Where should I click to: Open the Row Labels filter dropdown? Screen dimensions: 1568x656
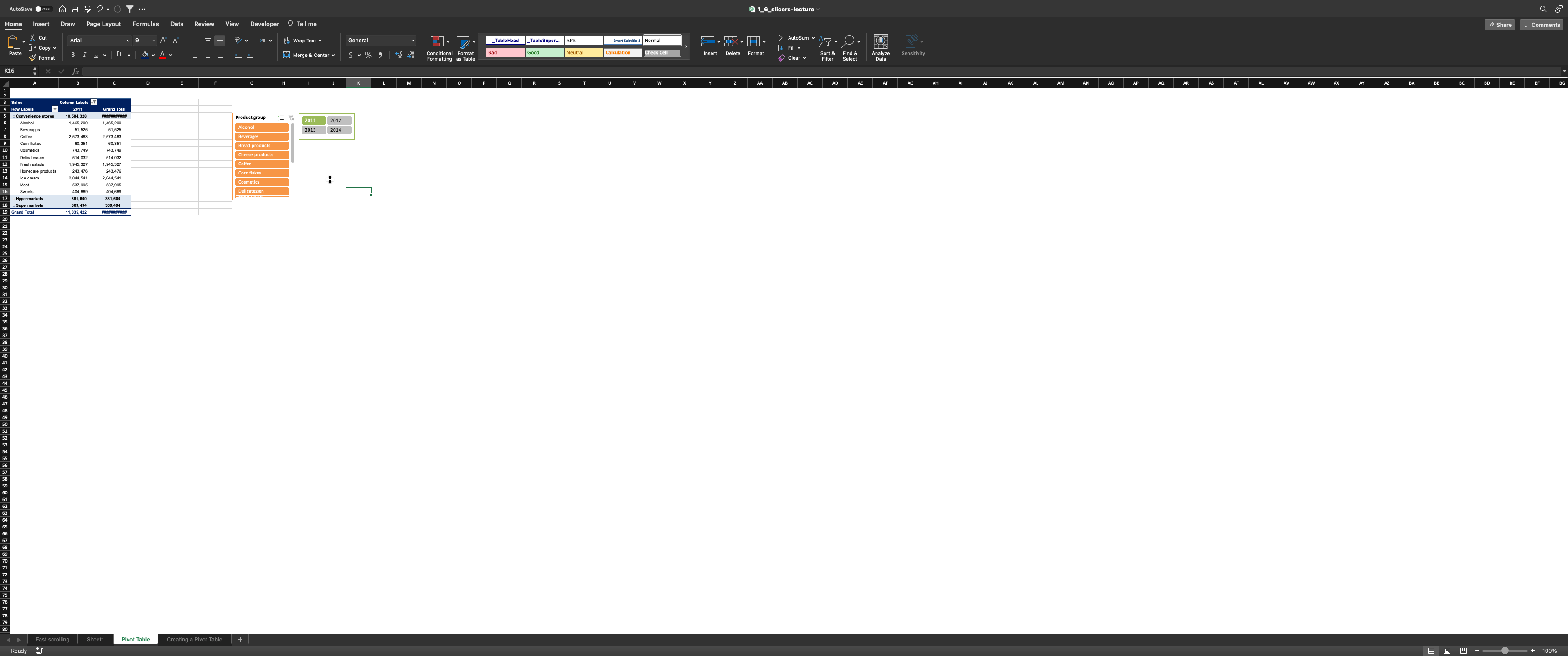coord(55,109)
